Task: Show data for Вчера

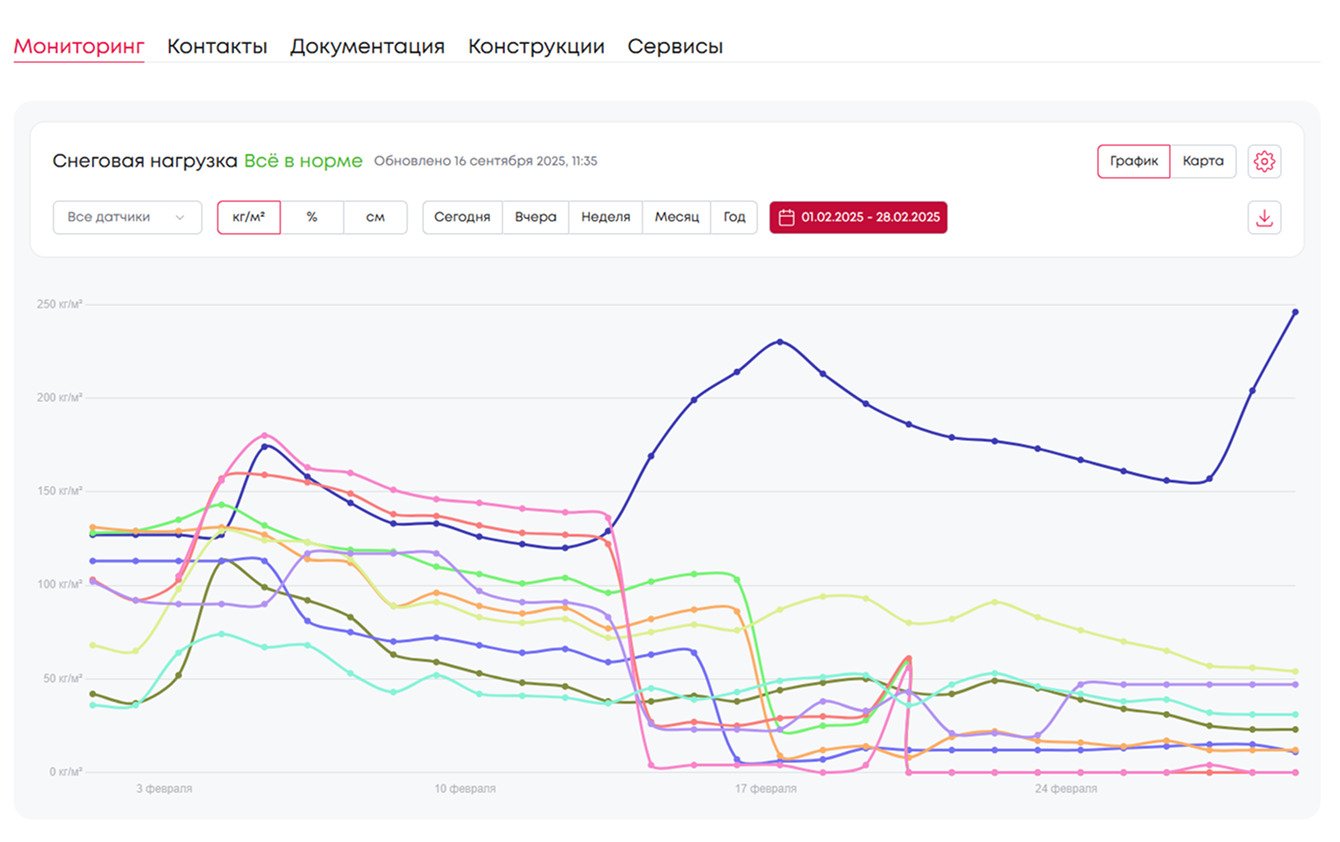Action: click(536, 217)
